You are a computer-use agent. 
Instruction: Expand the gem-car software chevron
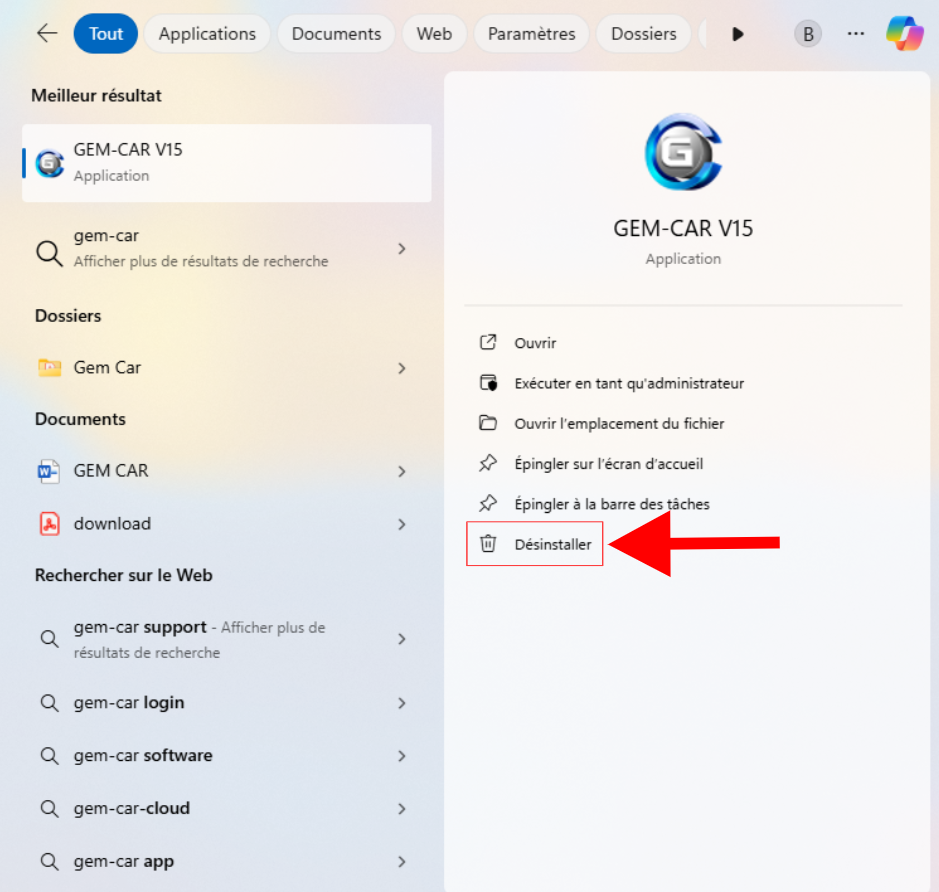pyautogui.click(x=402, y=756)
